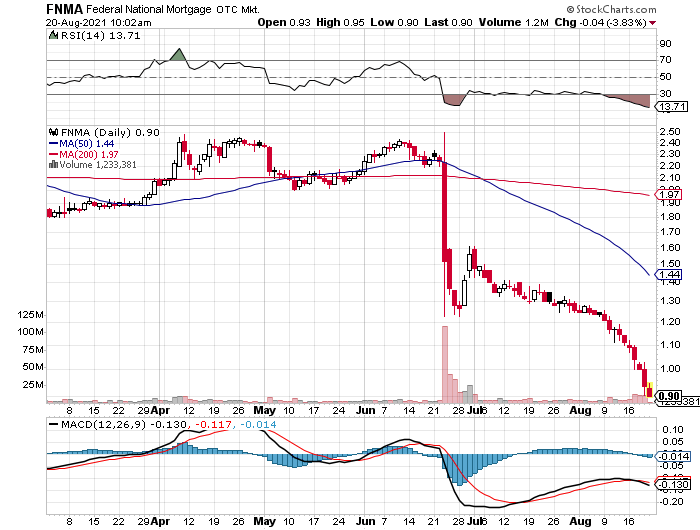Click the 30 level label on RSI axis
This screenshot has width=700, height=530.
[x=665, y=93]
